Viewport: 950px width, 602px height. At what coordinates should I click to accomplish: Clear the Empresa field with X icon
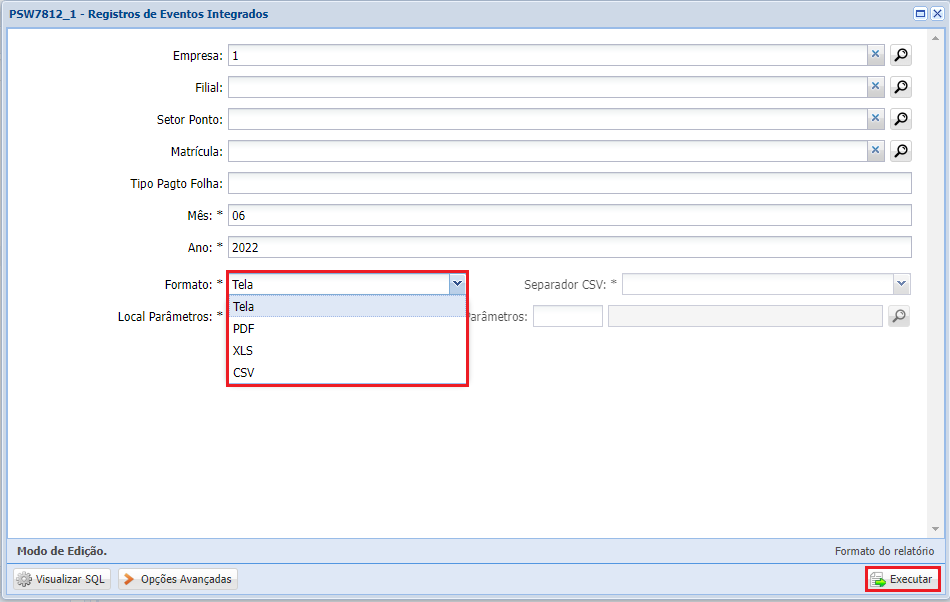coord(875,56)
